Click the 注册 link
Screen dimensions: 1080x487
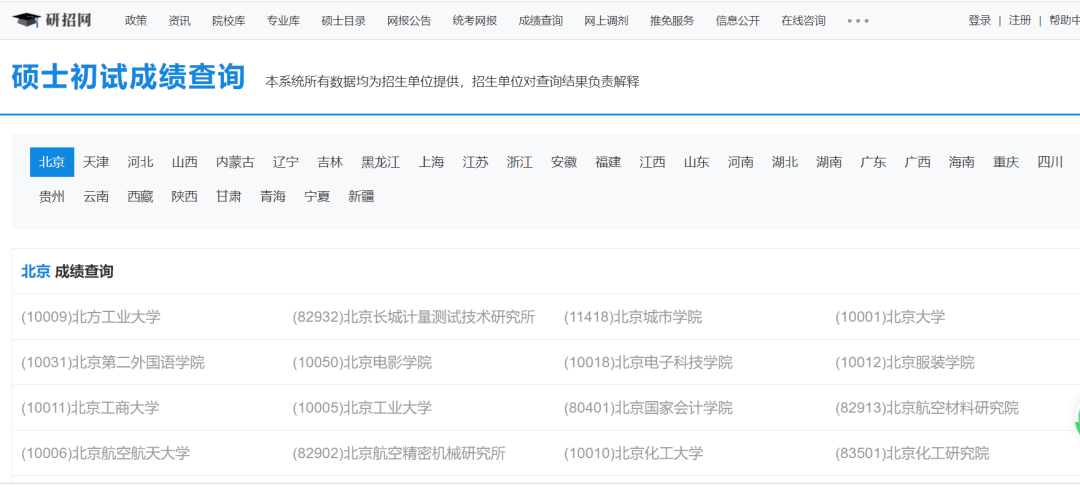tap(1020, 21)
